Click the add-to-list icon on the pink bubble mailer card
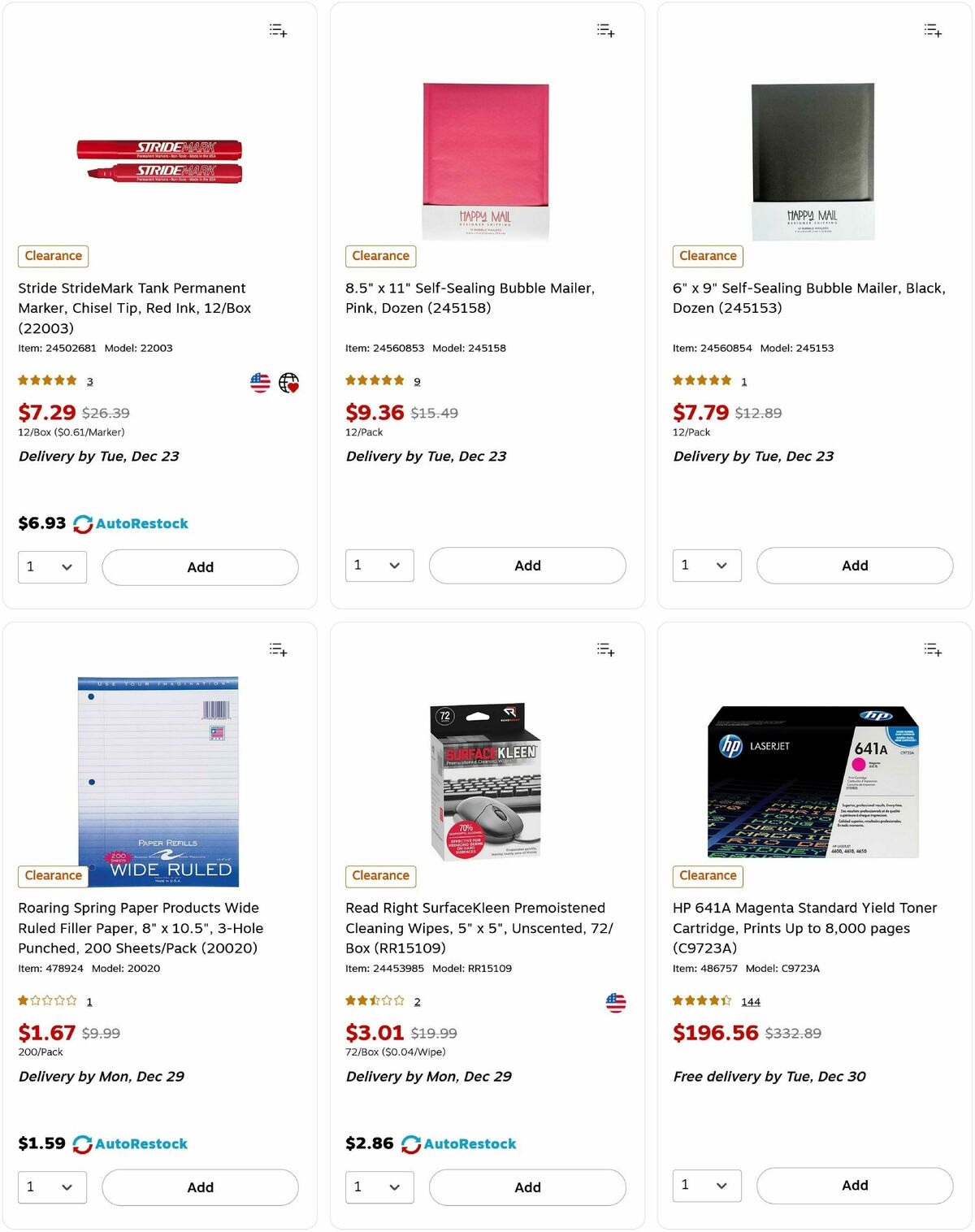 click(604, 30)
